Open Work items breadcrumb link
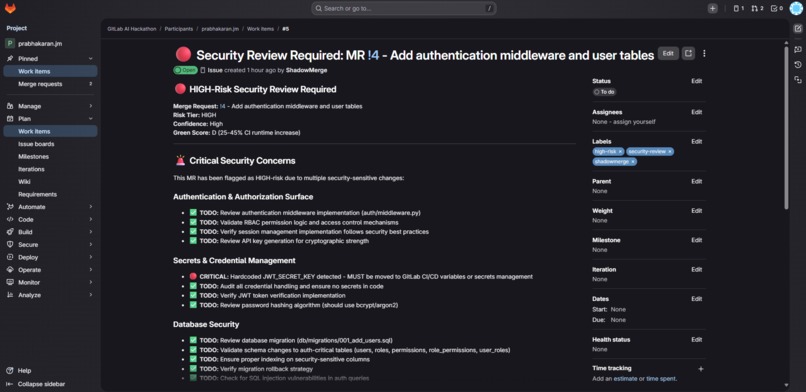 [260, 29]
